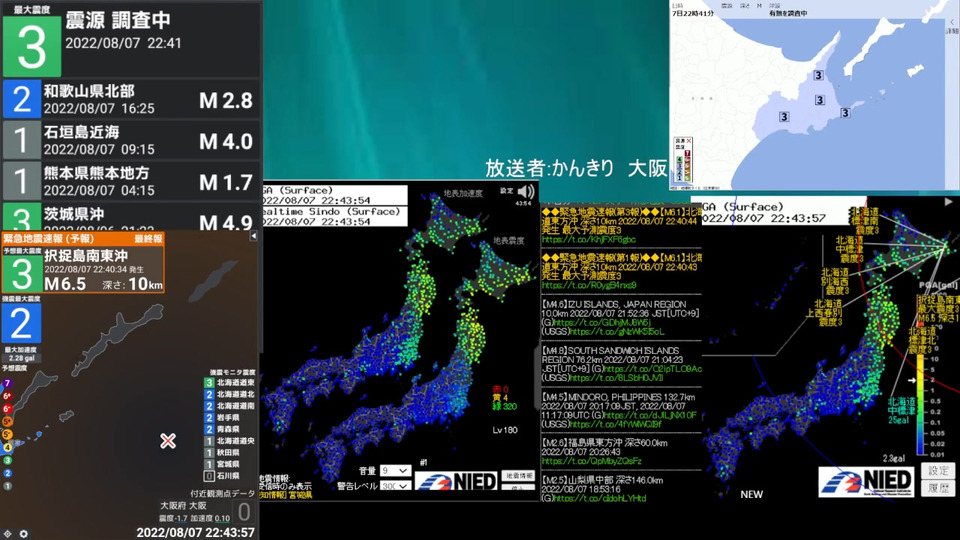Mute the speaker icon in the NIED monitor
This screenshot has width=960, height=540.
tap(526, 192)
